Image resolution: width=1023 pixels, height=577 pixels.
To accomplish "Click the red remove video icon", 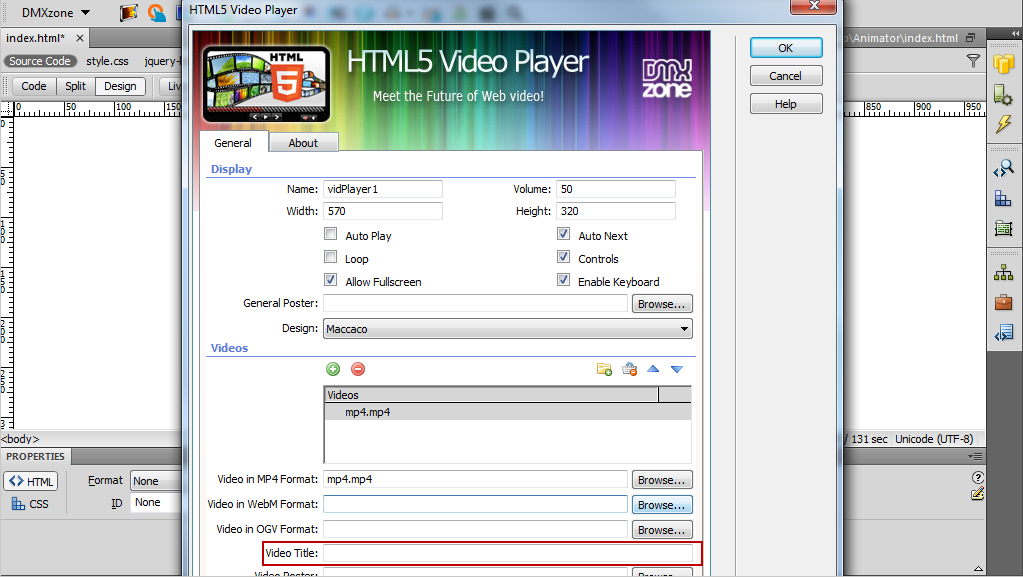I will (x=358, y=369).
